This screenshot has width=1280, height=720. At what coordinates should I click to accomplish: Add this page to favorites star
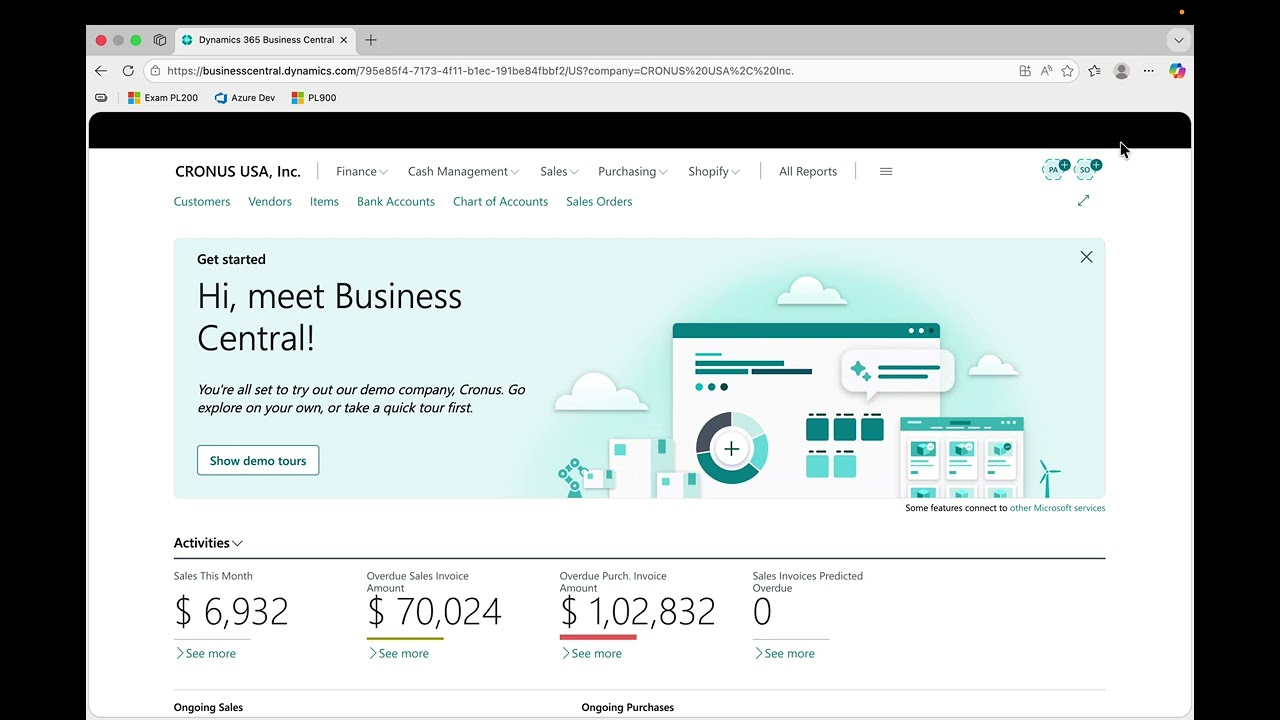1067,71
